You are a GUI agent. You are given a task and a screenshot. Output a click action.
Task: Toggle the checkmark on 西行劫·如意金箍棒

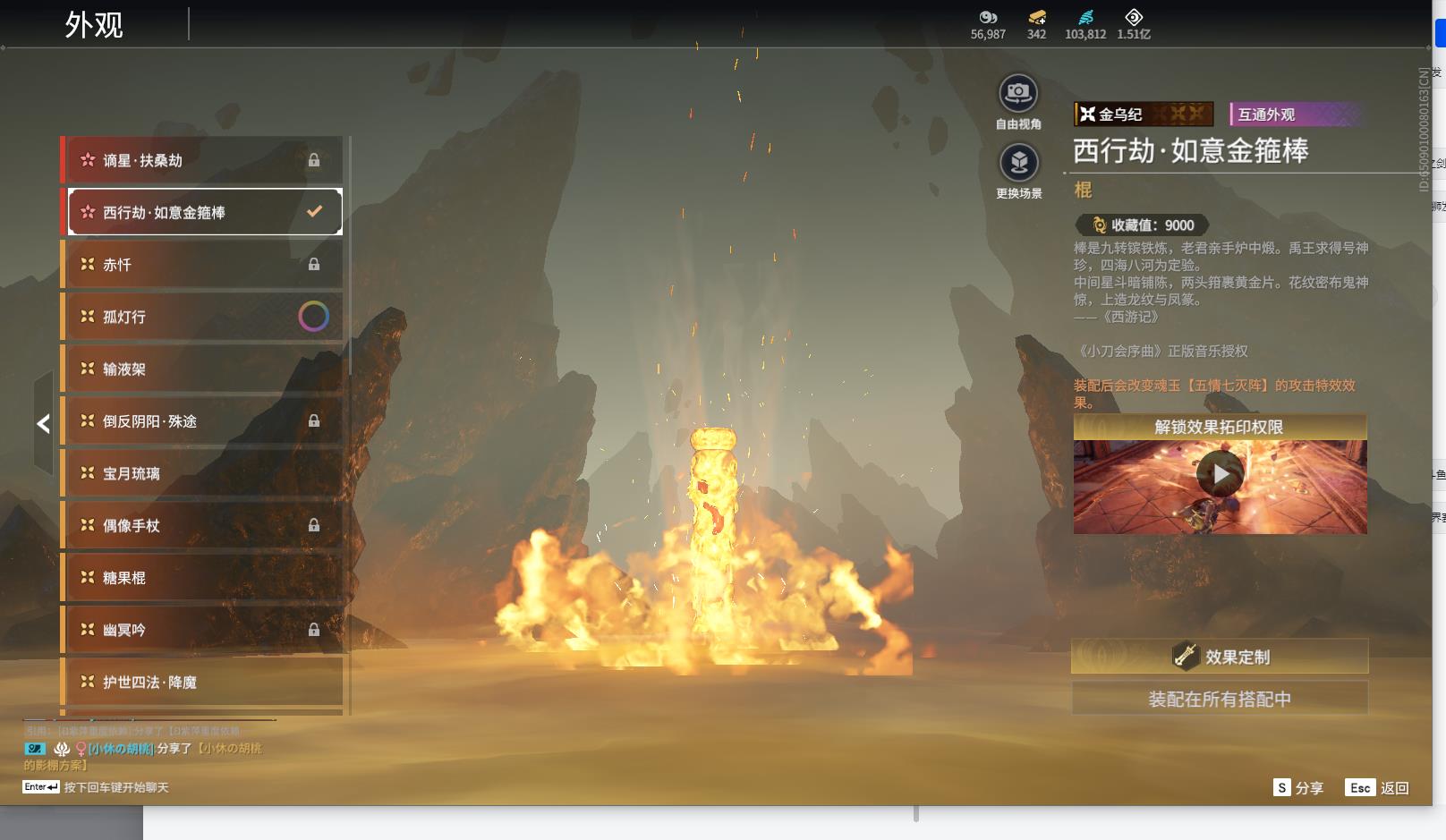click(x=314, y=212)
